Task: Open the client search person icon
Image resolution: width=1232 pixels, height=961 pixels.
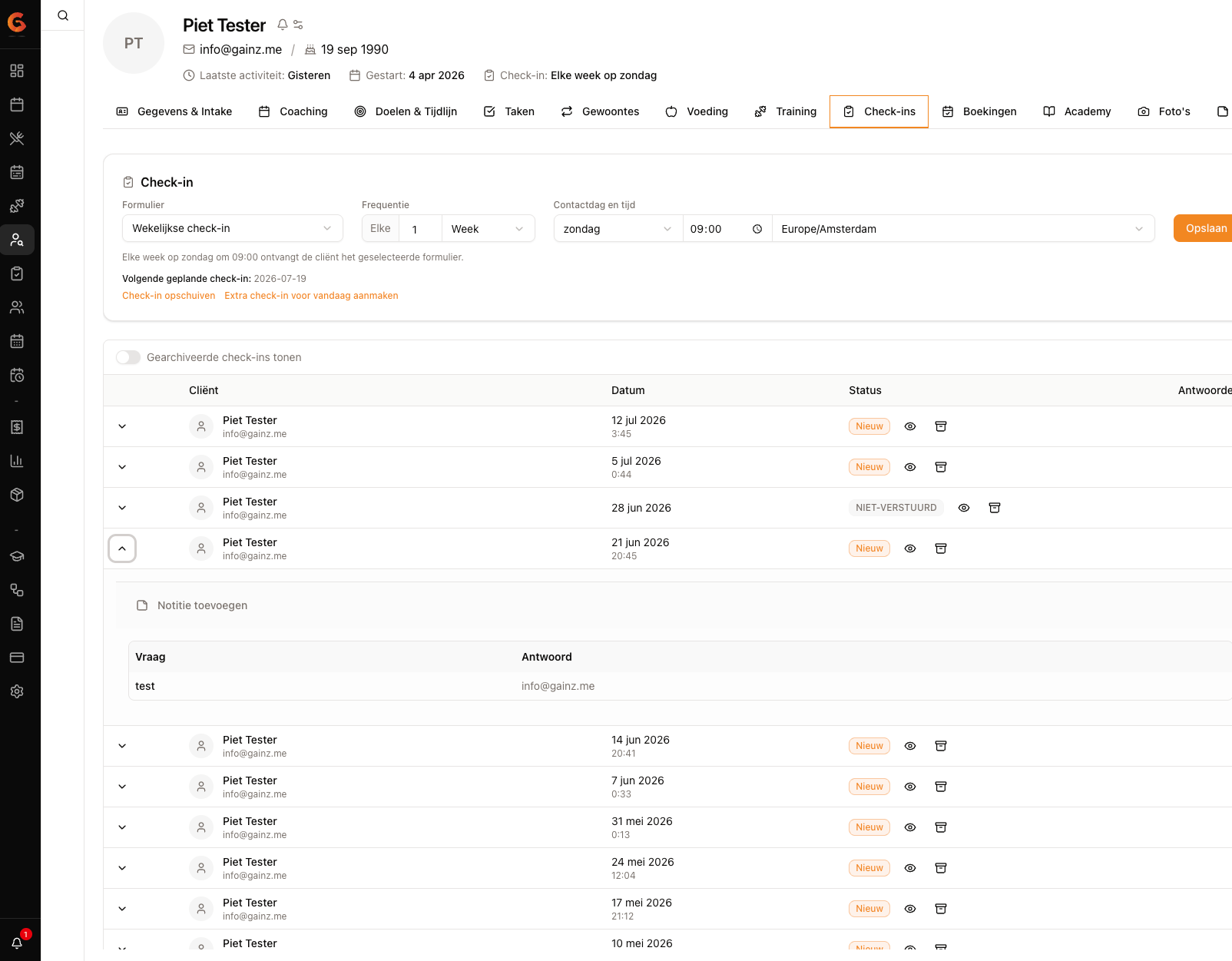Action: (x=17, y=240)
